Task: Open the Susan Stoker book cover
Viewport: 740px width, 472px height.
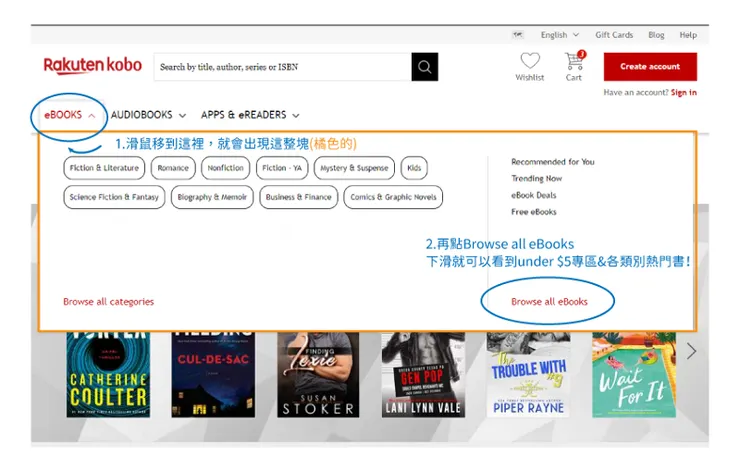Action: (x=318, y=375)
